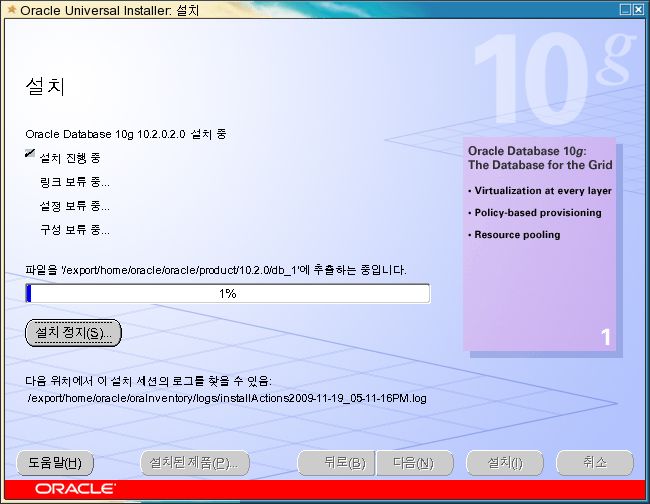Click the ORACLE logo in the red footer

click(x=75, y=489)
